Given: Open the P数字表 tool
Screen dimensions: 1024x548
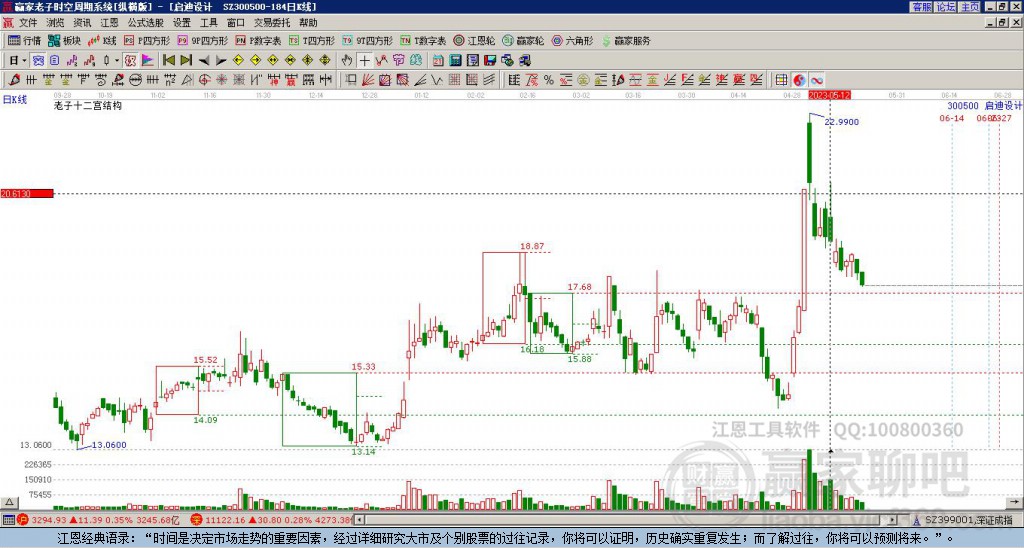Looking at the screenshot, I should click(x=259, y=40).
